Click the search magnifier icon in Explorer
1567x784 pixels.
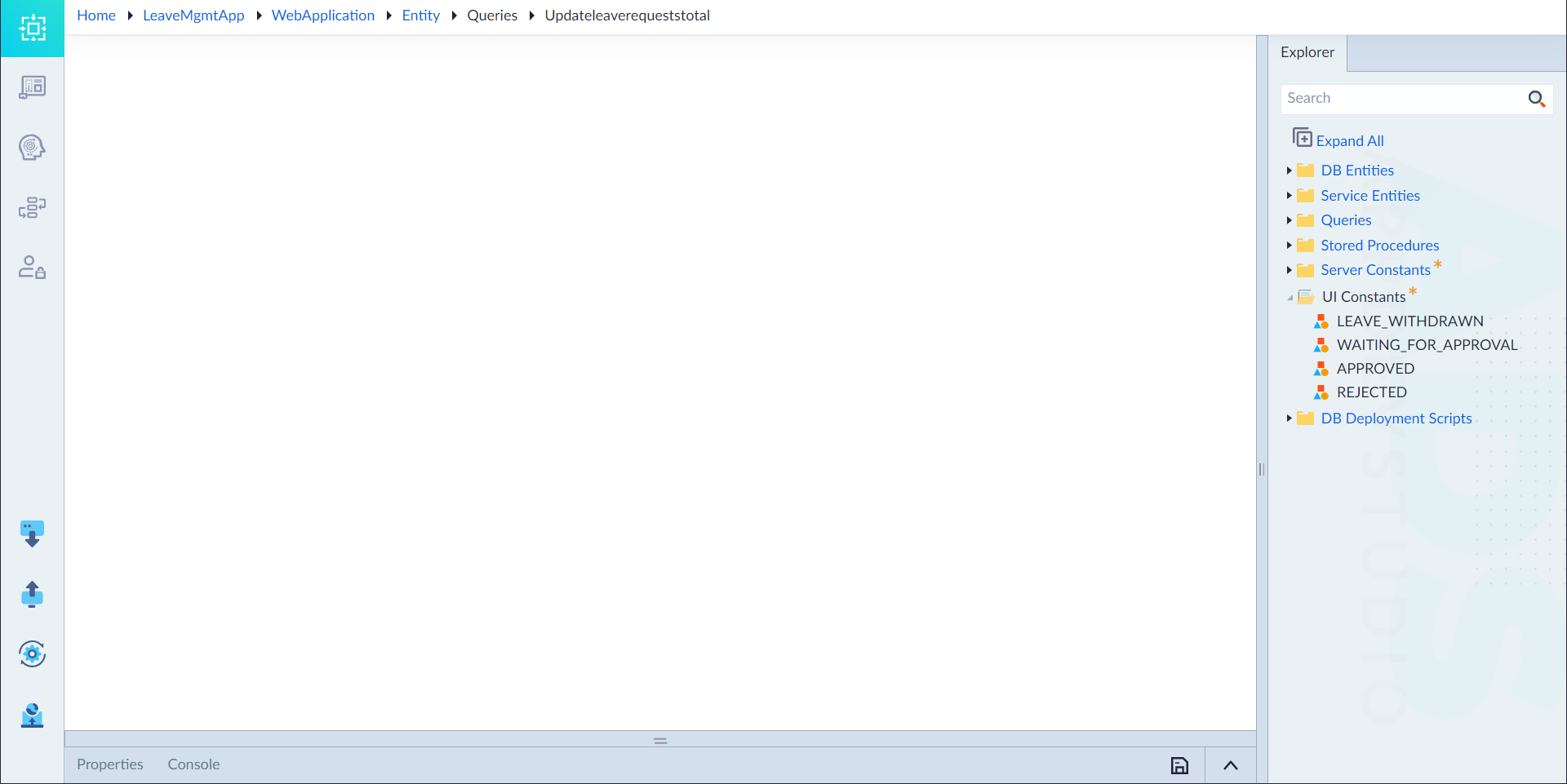point(1537,99)
